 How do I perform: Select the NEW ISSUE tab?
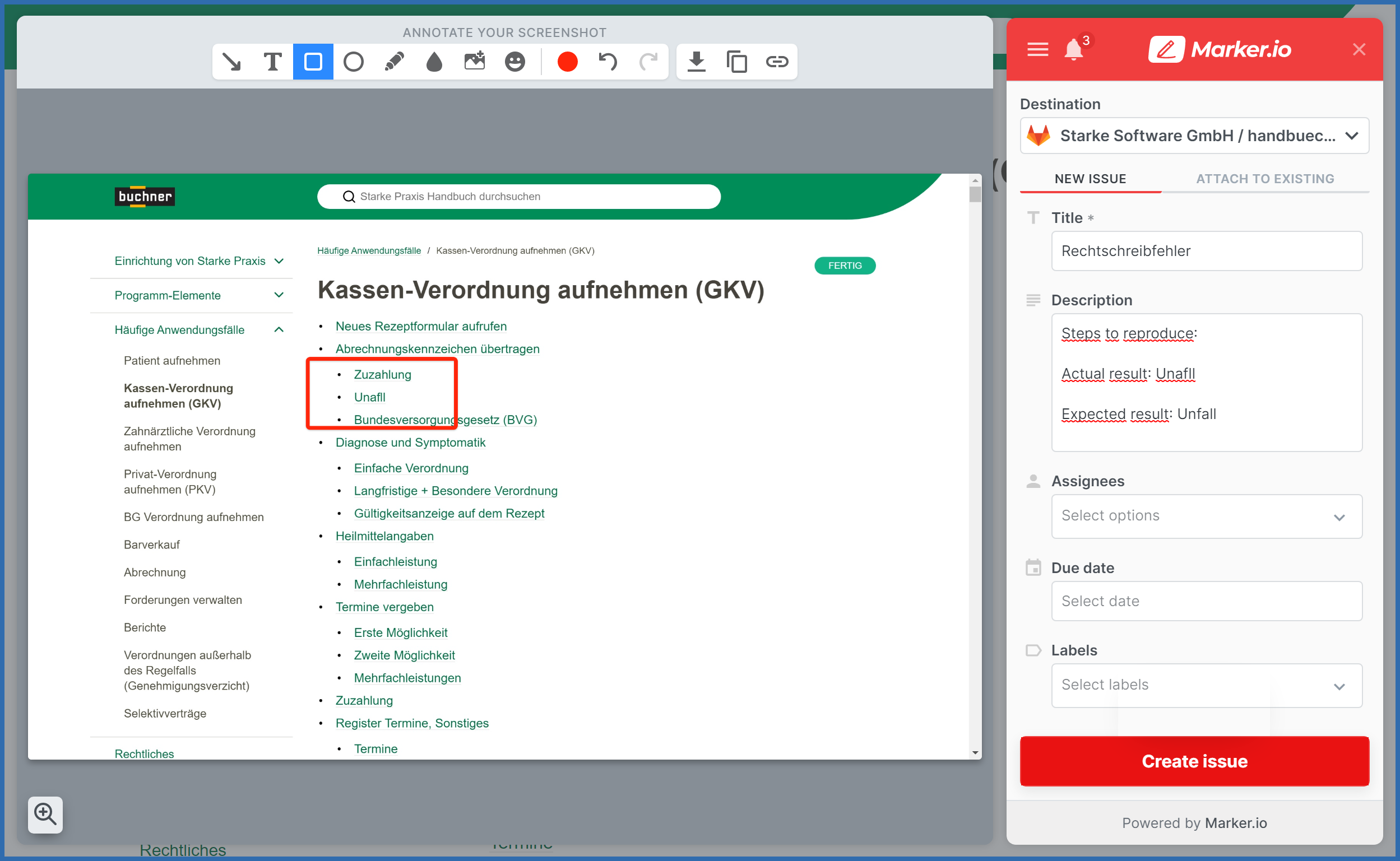point(1090,178)
